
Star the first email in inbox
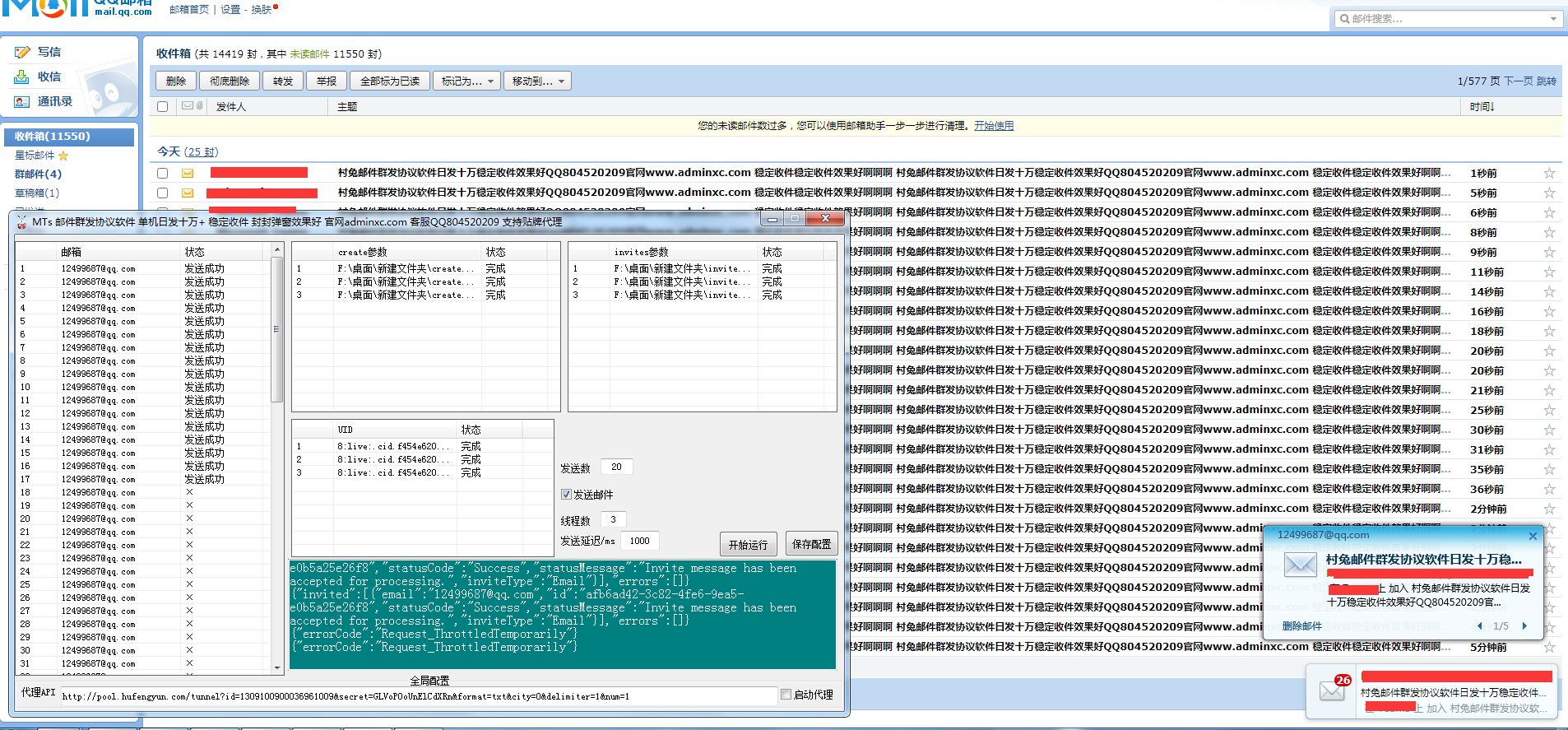pyautogui.click(x=1549, y=173)
